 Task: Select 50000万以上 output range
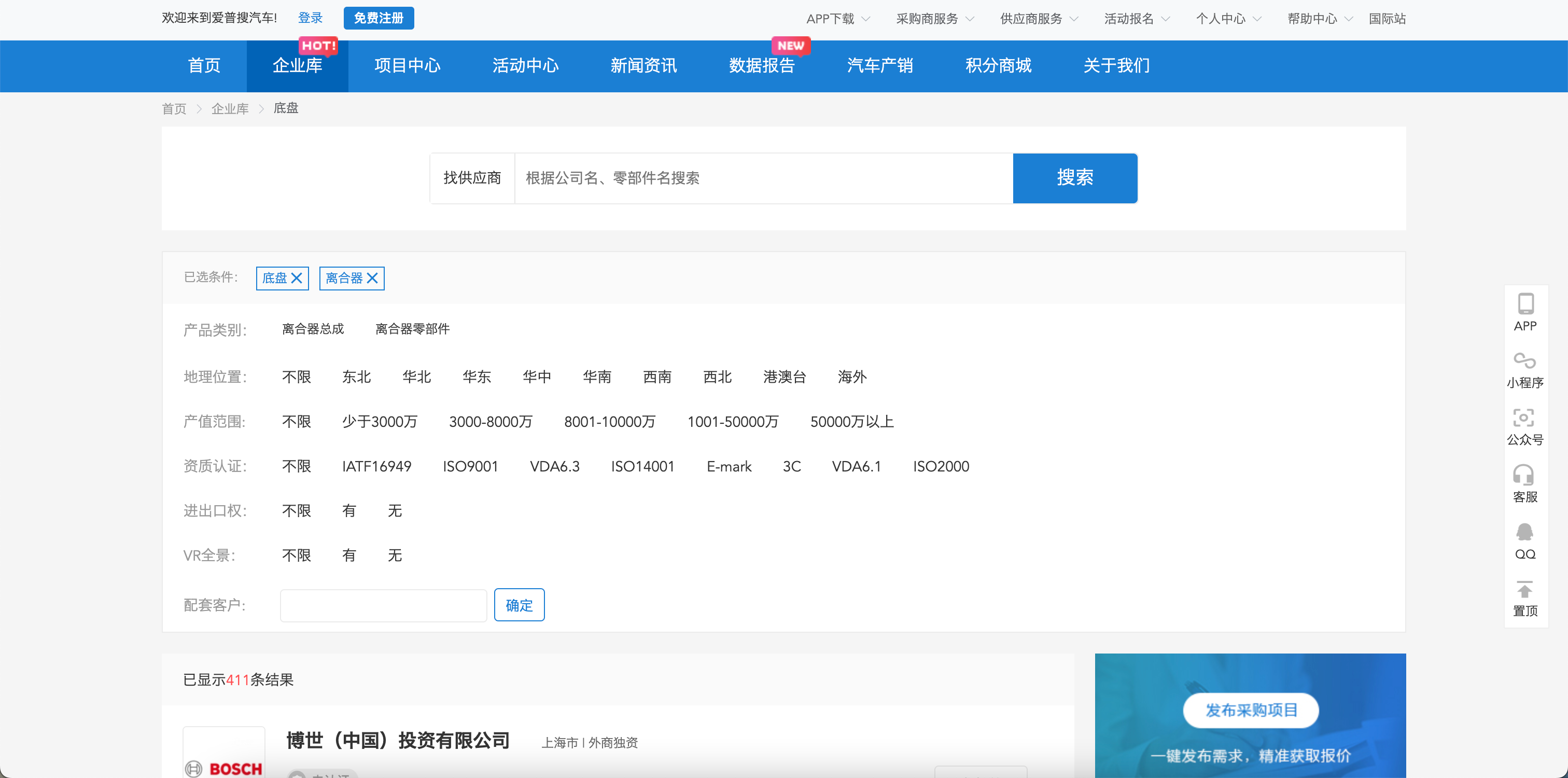(851, 422)
